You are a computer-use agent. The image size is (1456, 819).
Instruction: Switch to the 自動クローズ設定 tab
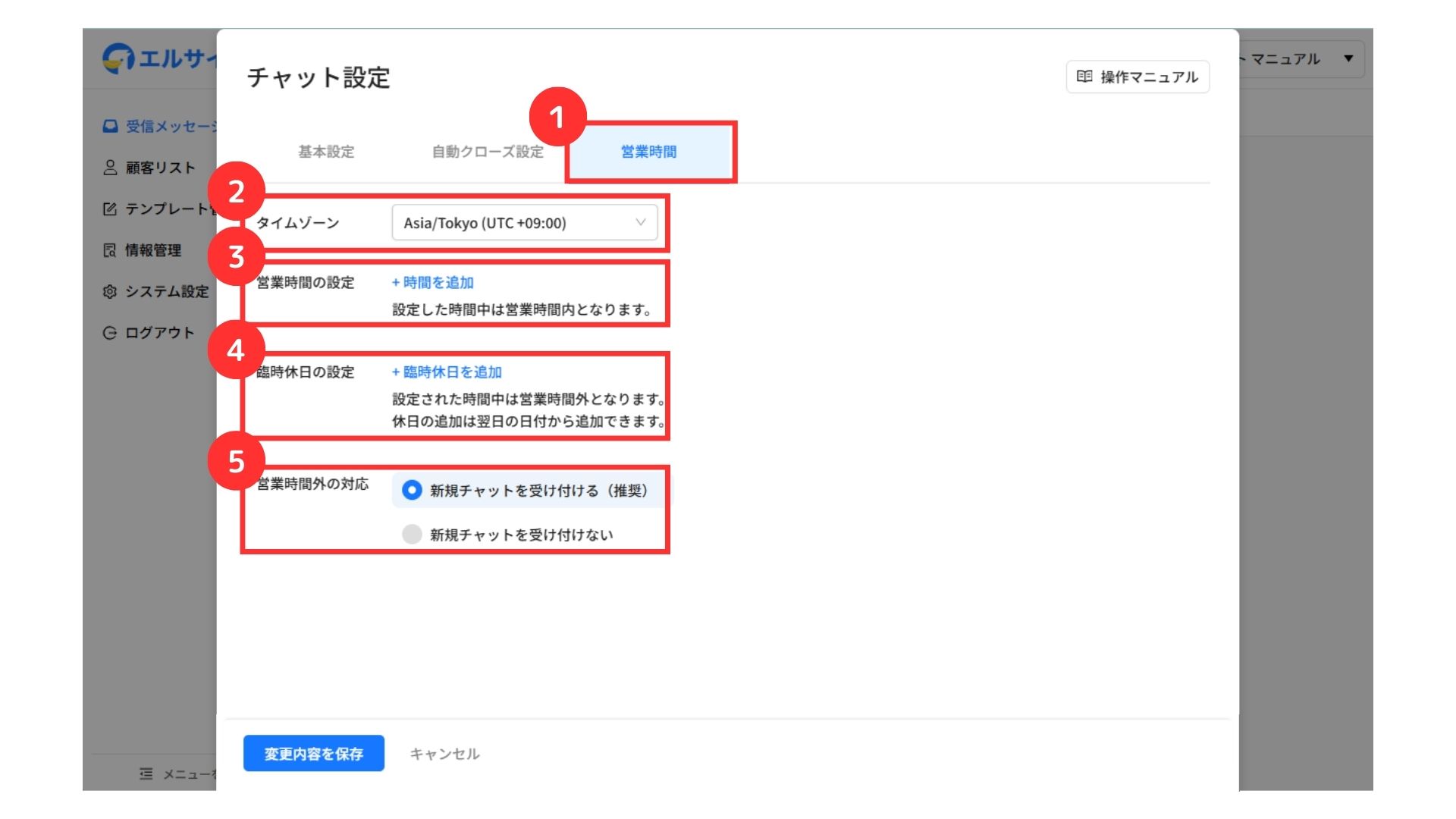(x=488, y=152)
